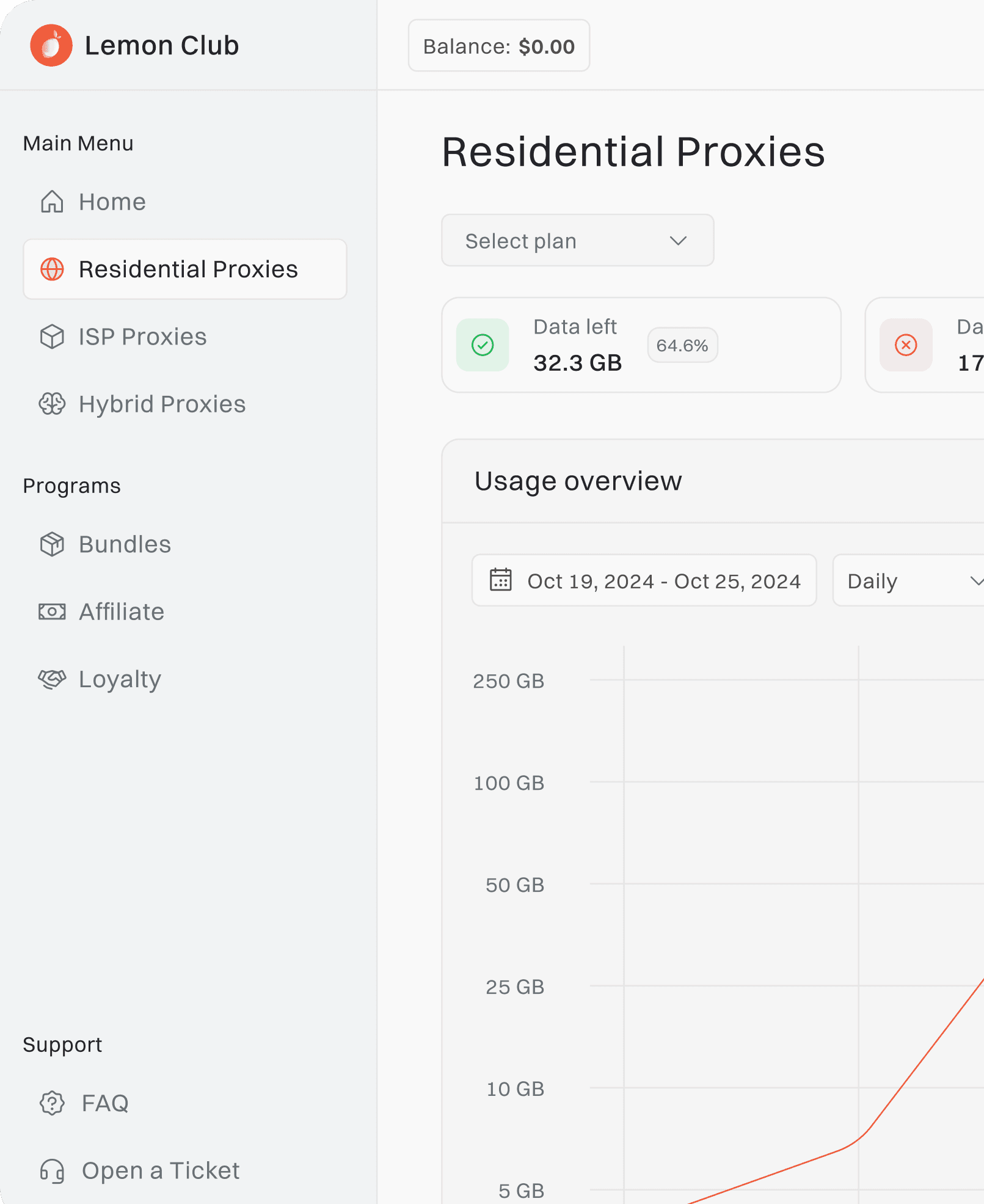Click the chevron on Select plan

pos(678,241)
